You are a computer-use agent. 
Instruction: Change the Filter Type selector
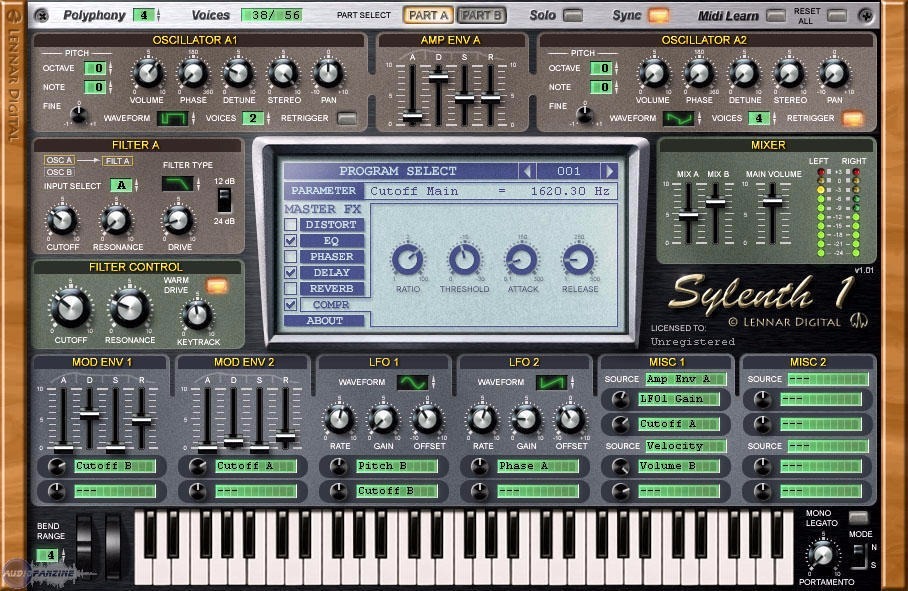click(x=177, y=184)
